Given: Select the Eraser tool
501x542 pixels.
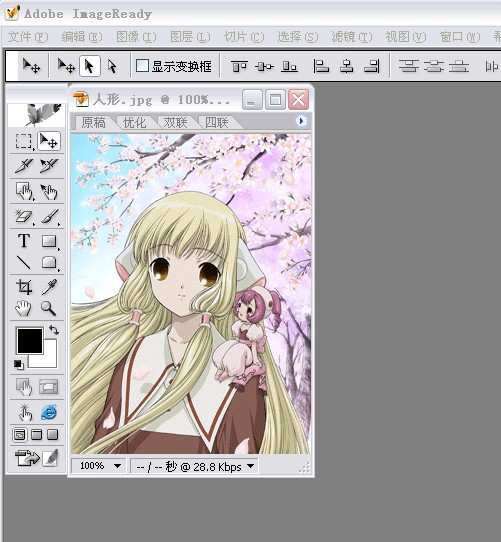Looking at the screenshot, I should [24, 216].
